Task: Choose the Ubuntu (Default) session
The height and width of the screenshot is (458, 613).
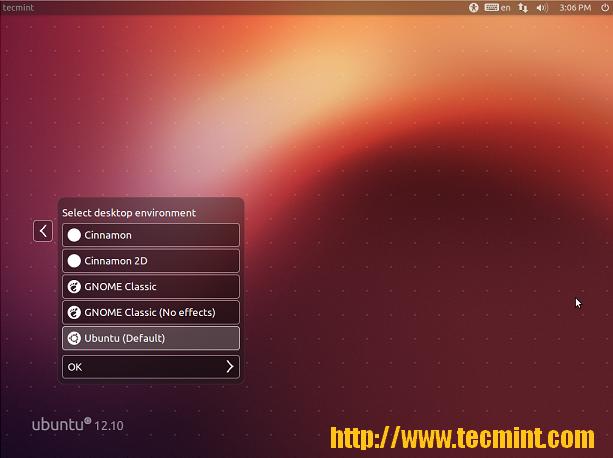Action: (x=151, y=338)
